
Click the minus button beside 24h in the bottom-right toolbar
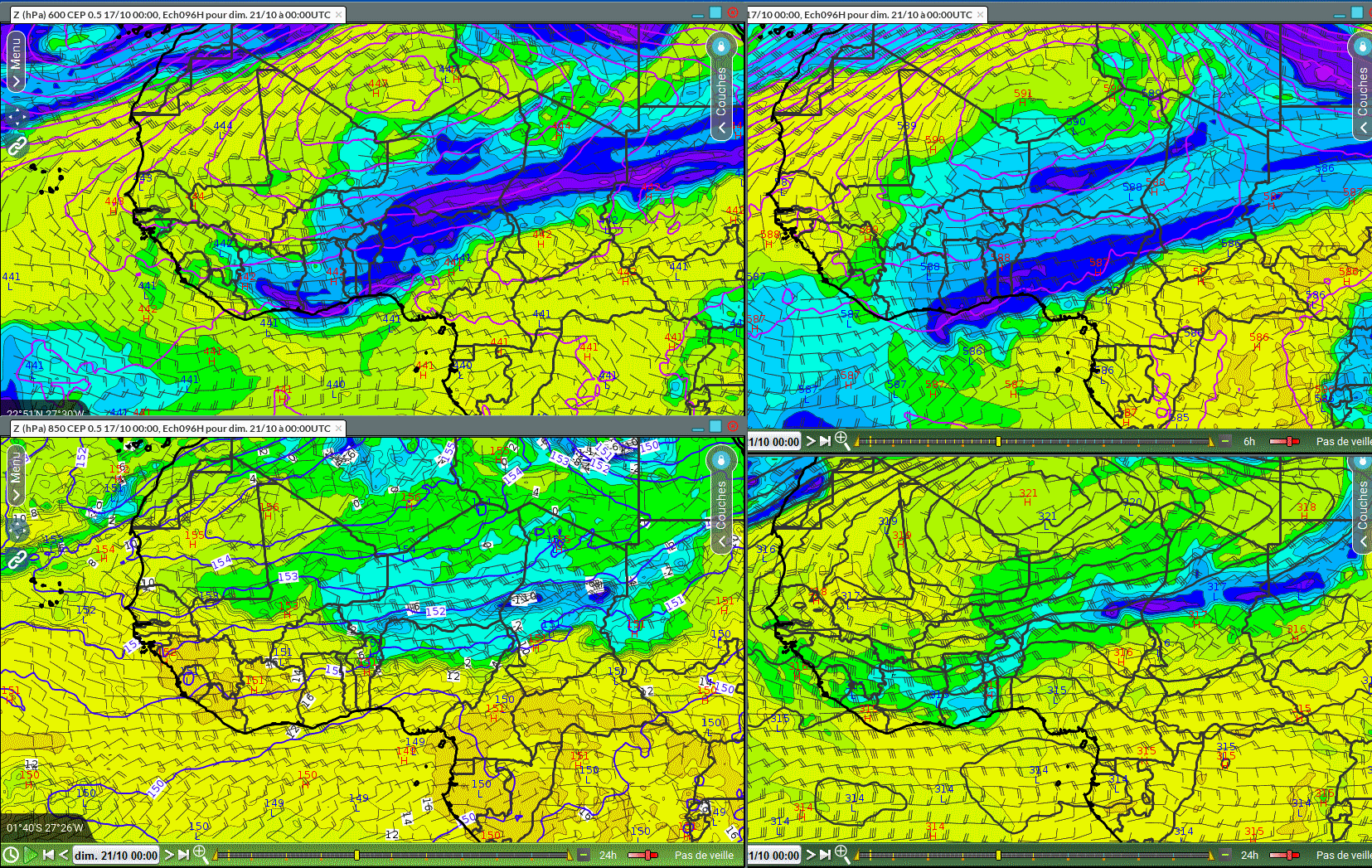(1225, 855)
